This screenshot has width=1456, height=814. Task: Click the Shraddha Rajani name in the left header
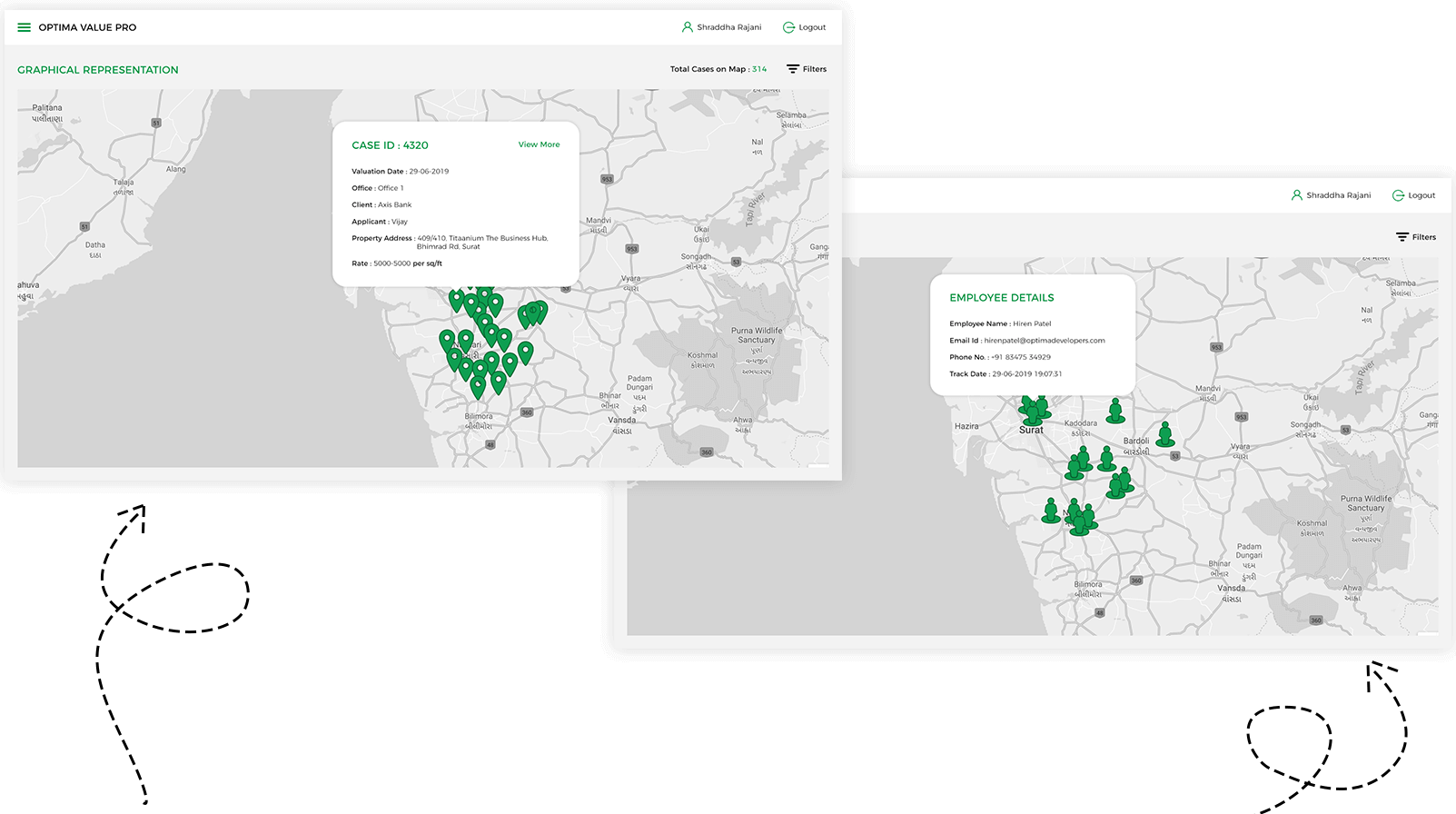tap(728, 27)
